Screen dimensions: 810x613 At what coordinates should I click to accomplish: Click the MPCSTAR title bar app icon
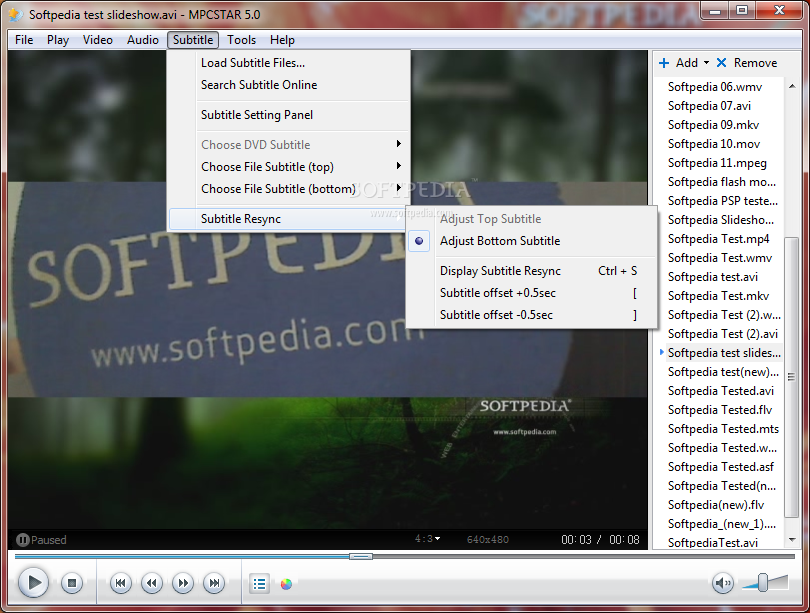pos(15,14)
